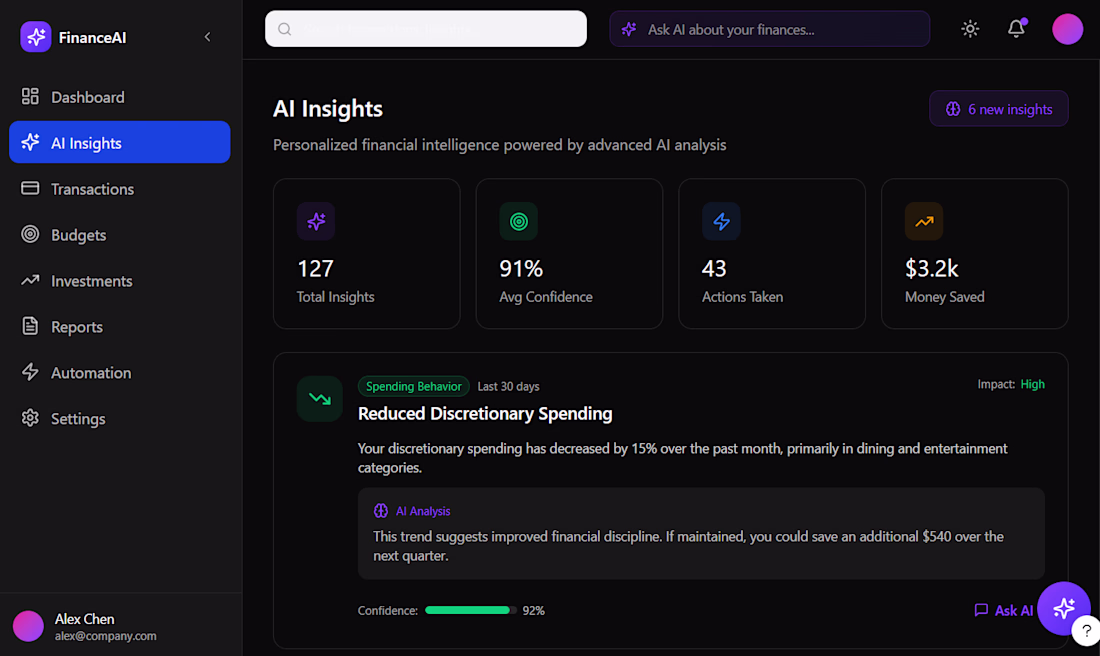Open the Reports page
Viewport: 1100px width, 656px height.
[x=119, y=326]
